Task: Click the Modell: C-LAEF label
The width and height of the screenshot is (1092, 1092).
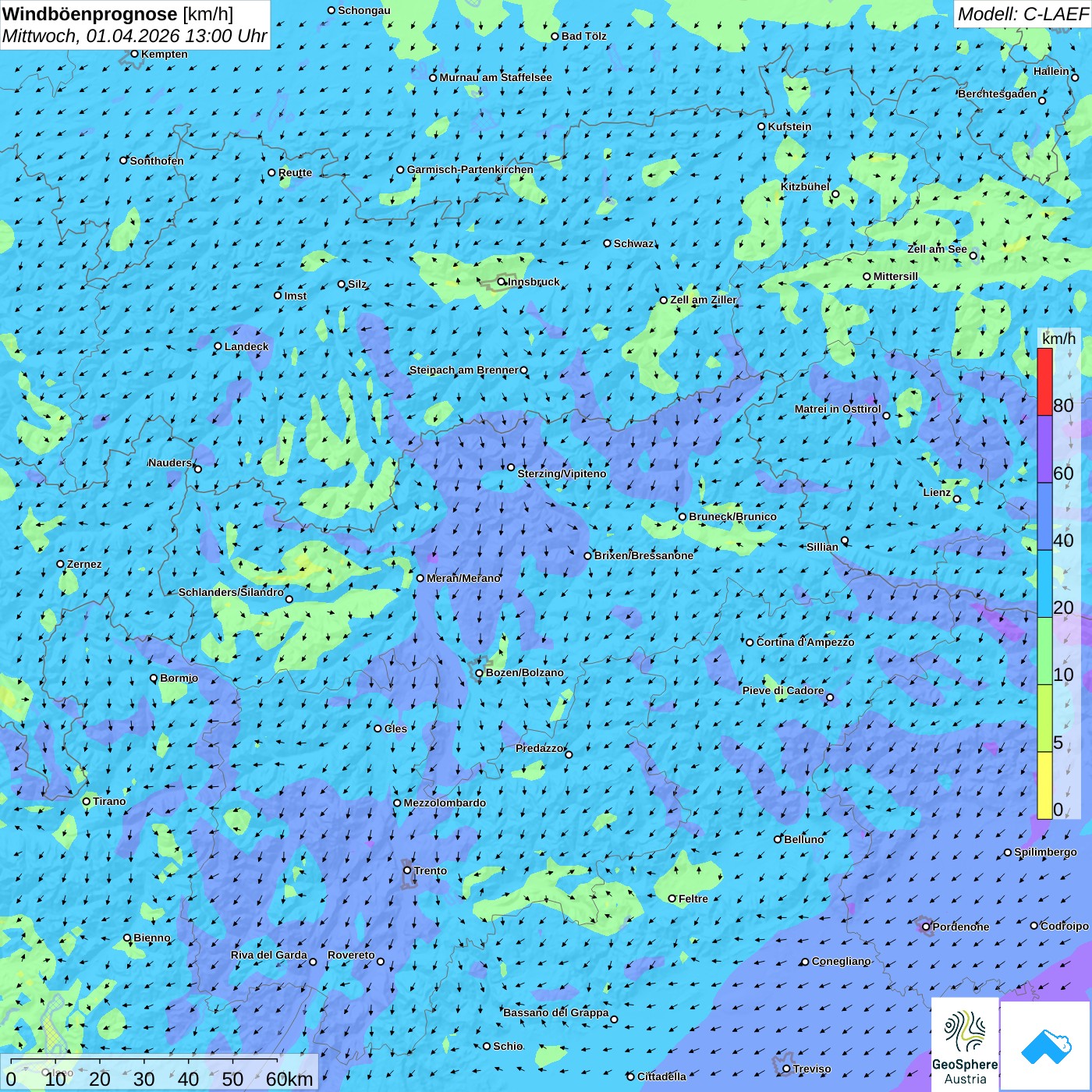Action: point(1023,14)
